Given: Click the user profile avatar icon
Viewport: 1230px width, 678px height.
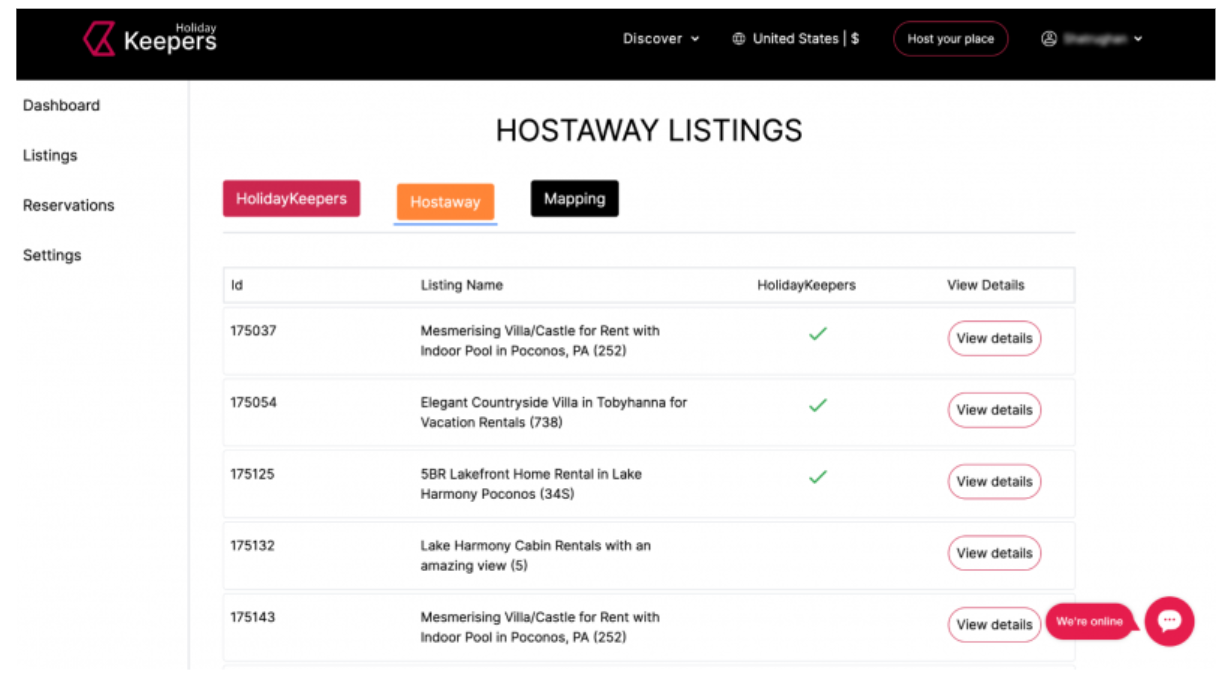Looking at the screenshot, I should [1049, 39].
